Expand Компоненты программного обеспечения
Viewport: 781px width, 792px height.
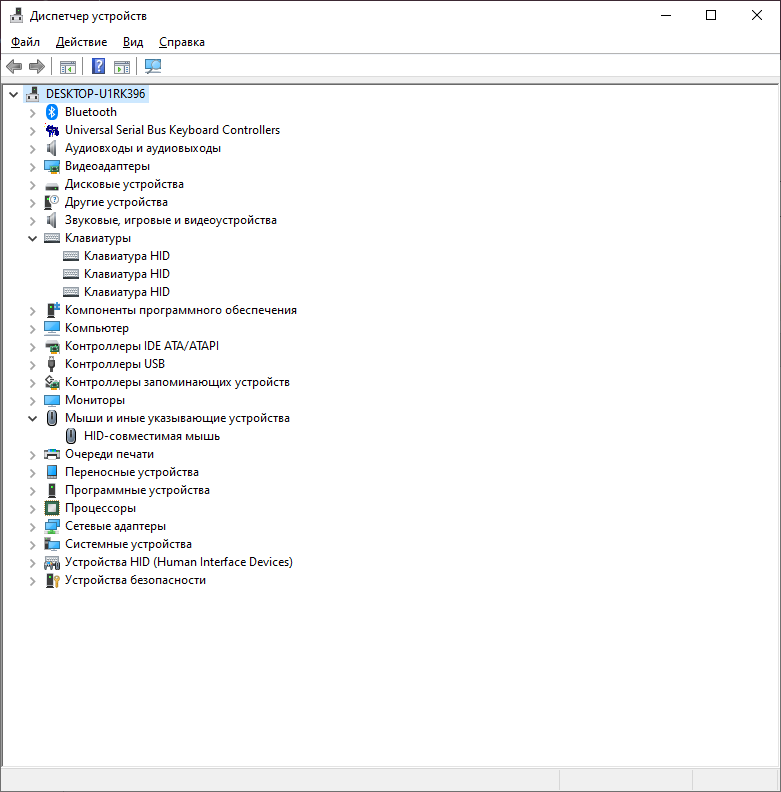[x=33, y=310]
